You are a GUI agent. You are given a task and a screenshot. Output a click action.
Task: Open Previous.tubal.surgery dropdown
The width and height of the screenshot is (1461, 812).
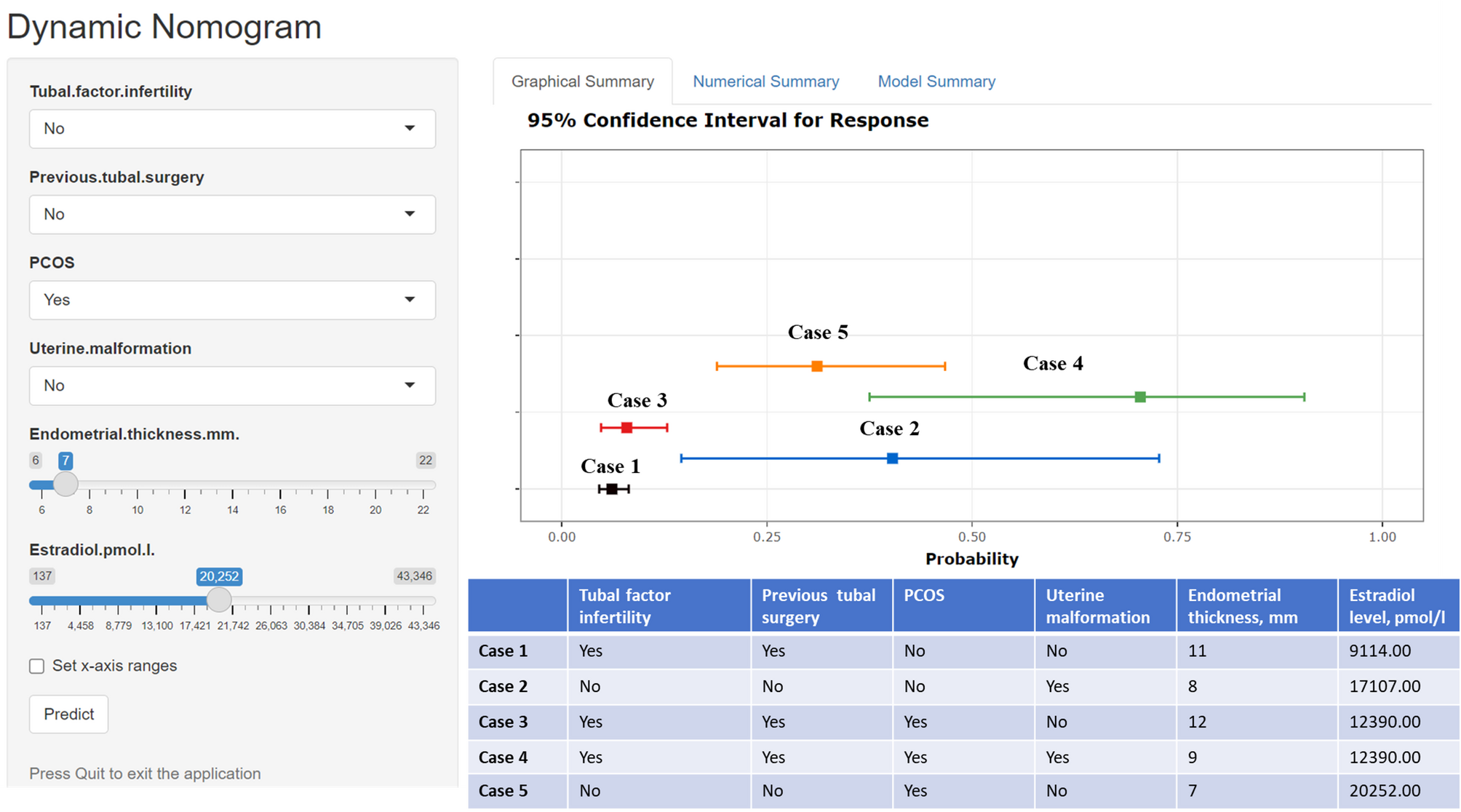click(232, 215)
